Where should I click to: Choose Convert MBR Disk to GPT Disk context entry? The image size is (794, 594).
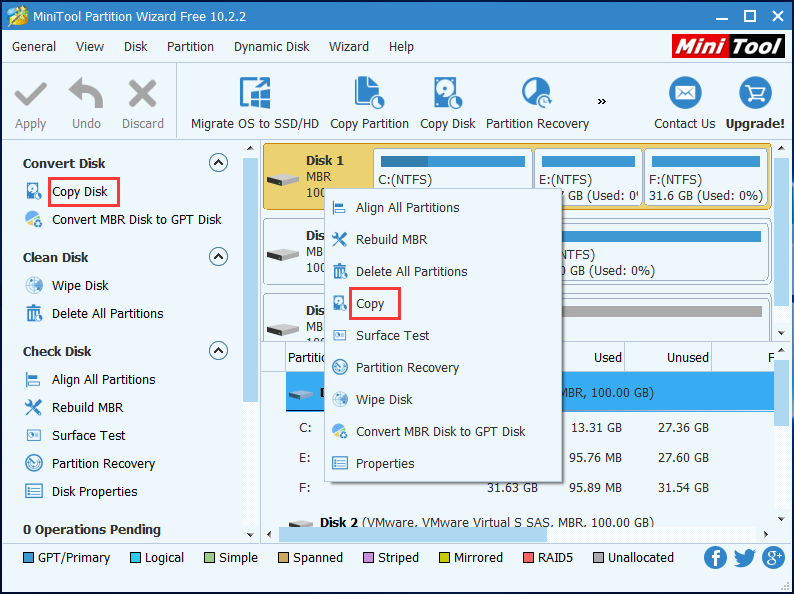coord(443,431)
